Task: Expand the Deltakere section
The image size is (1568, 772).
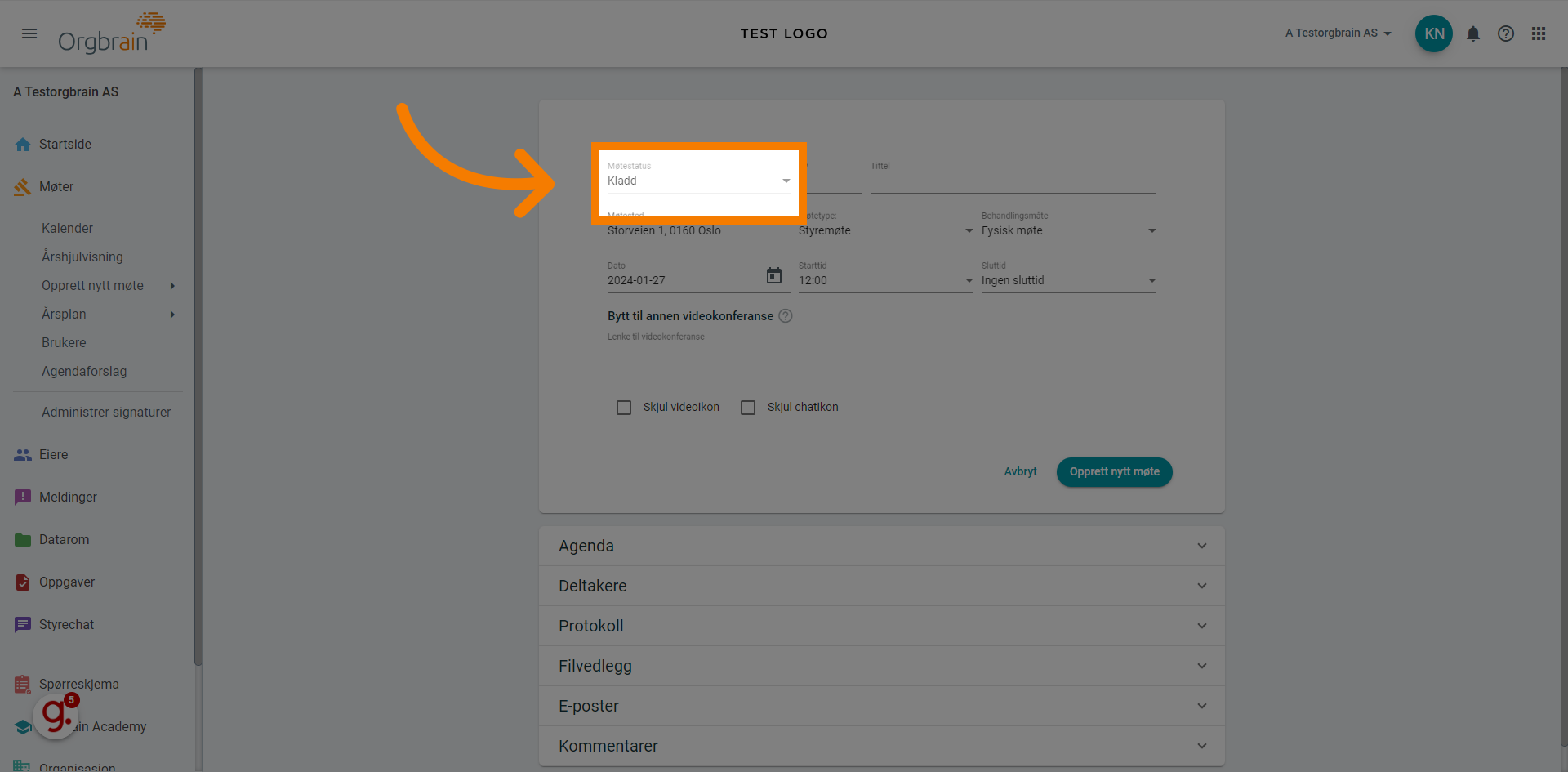Action: pos(881,586)
